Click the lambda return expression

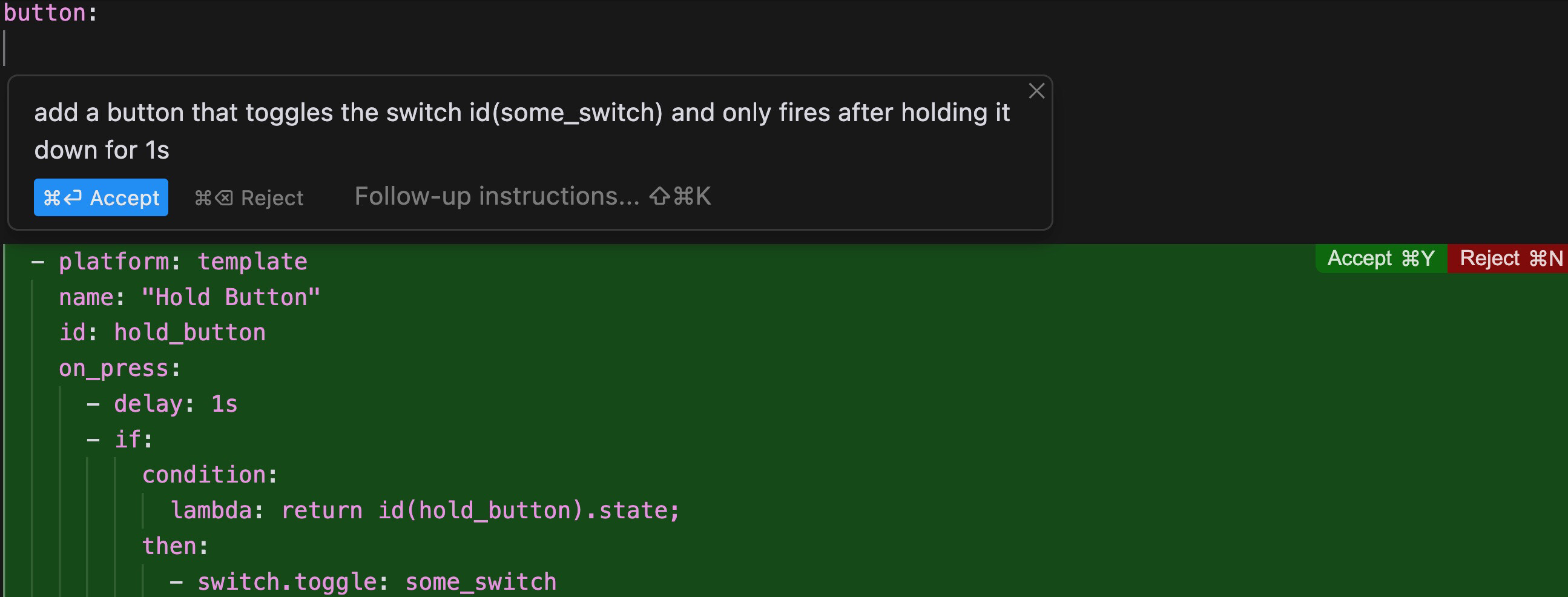tap(479, 510)
